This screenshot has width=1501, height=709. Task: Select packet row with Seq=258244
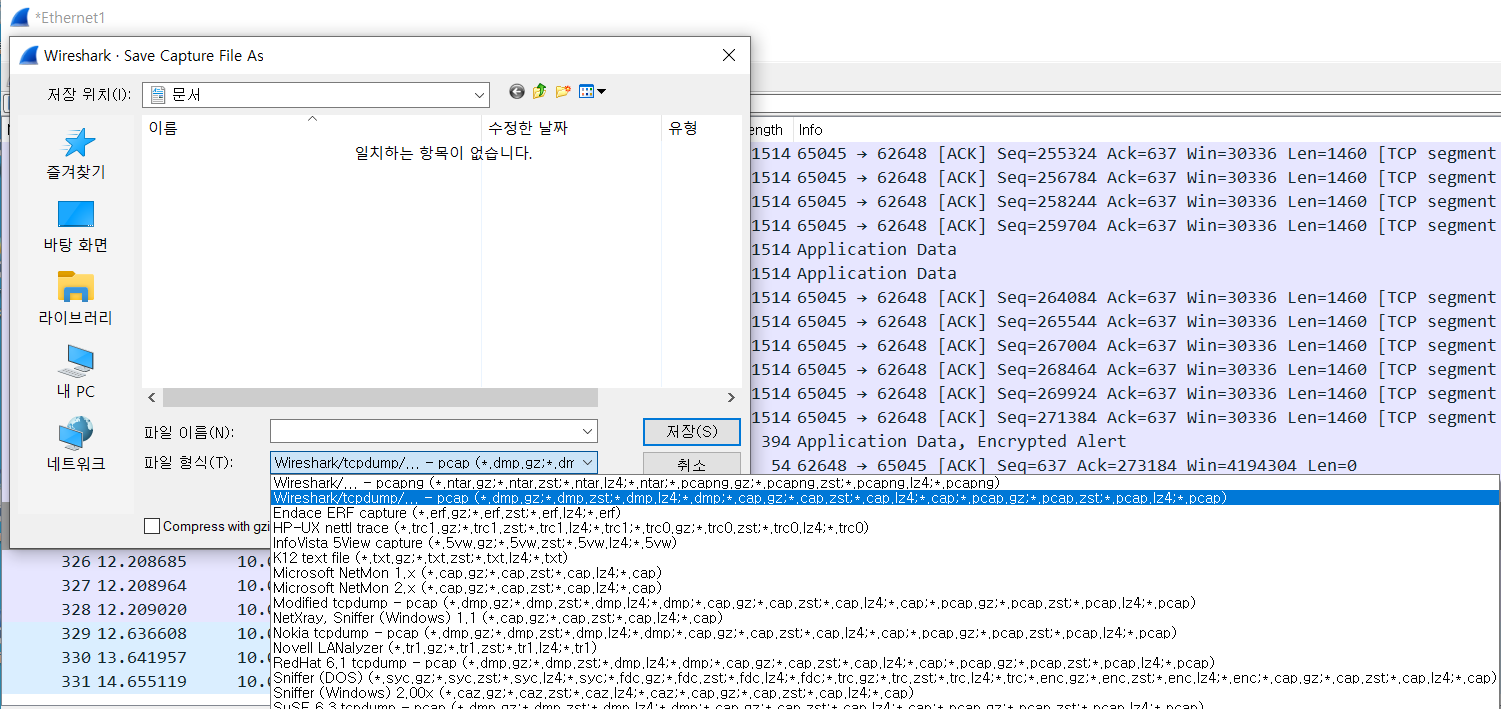(x=1124, y=201)
